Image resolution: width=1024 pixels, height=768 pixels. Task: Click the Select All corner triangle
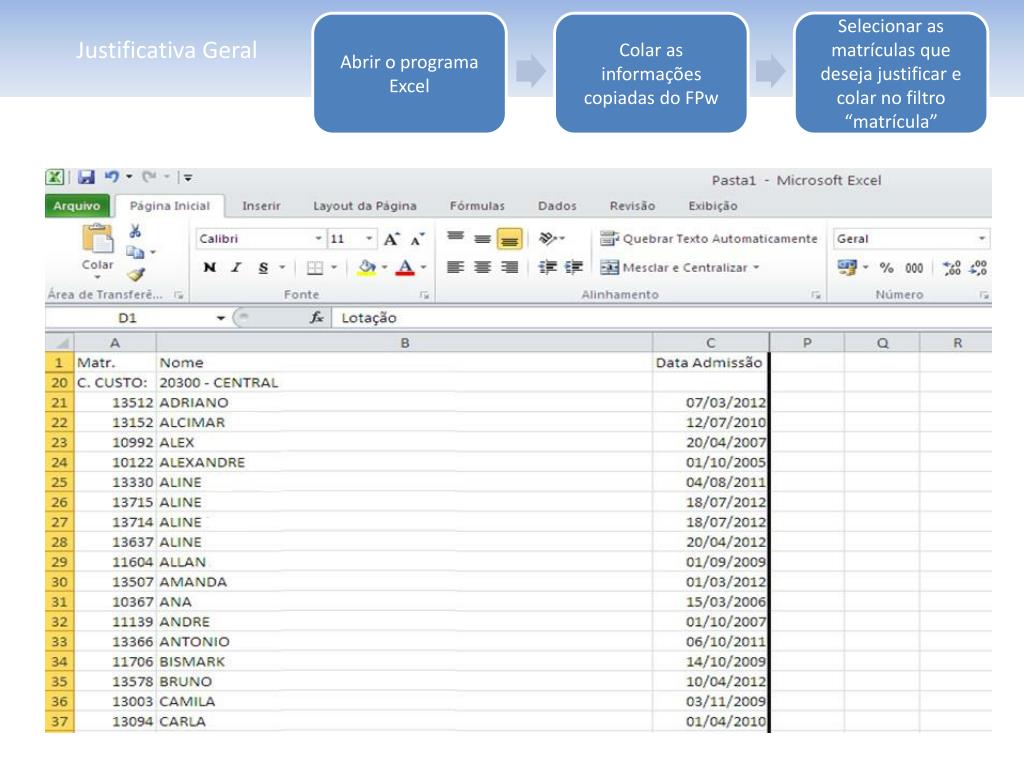pyautogui.click(x=61, y=343)
